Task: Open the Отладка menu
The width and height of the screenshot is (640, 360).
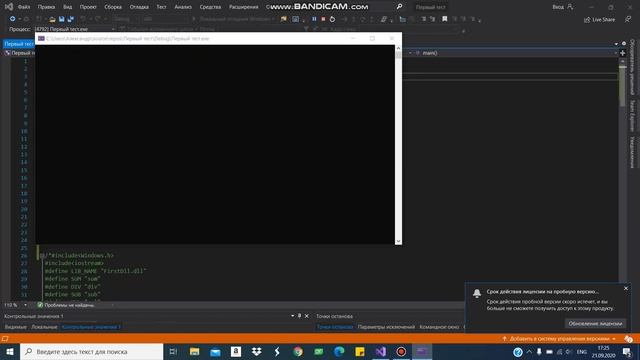Action: click(x=139, y=7)
